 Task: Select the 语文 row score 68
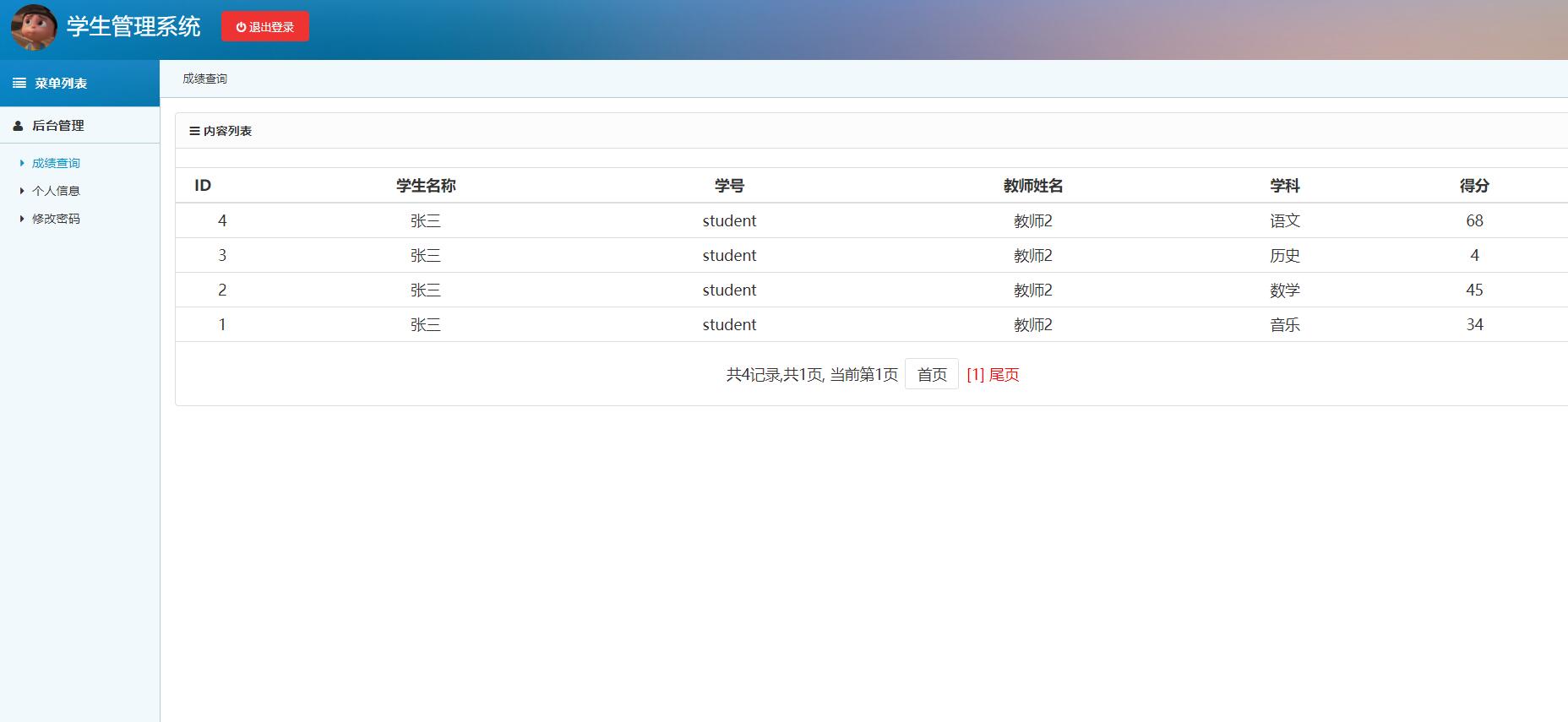point(1474,221)
